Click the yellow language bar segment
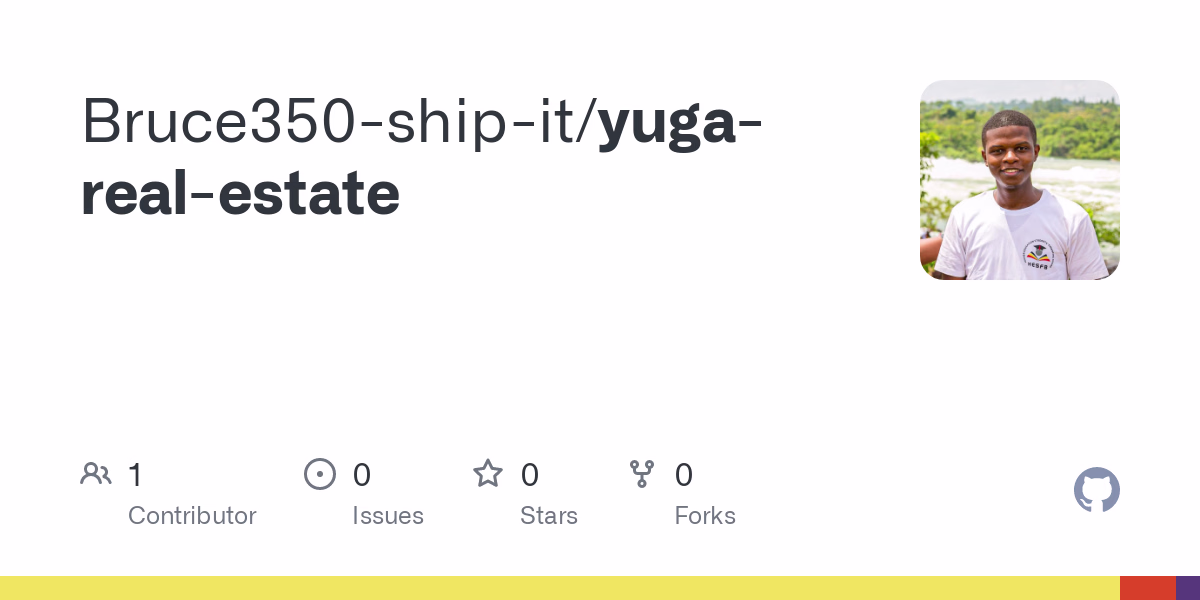This screenshot has height=600, width=1200. click(560, 588)
